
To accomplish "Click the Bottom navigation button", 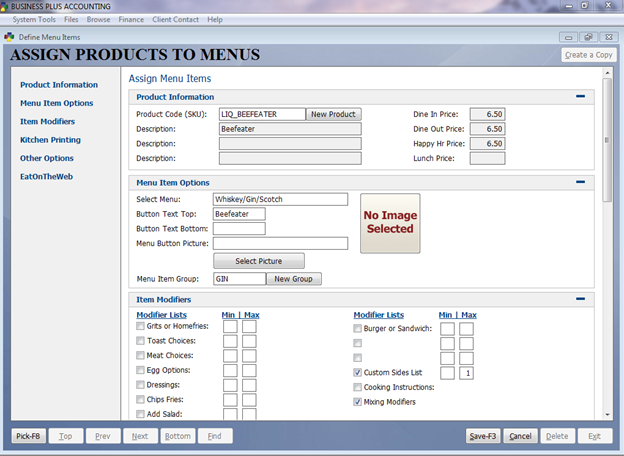I will pyautogui.click(x=177, y=436).
